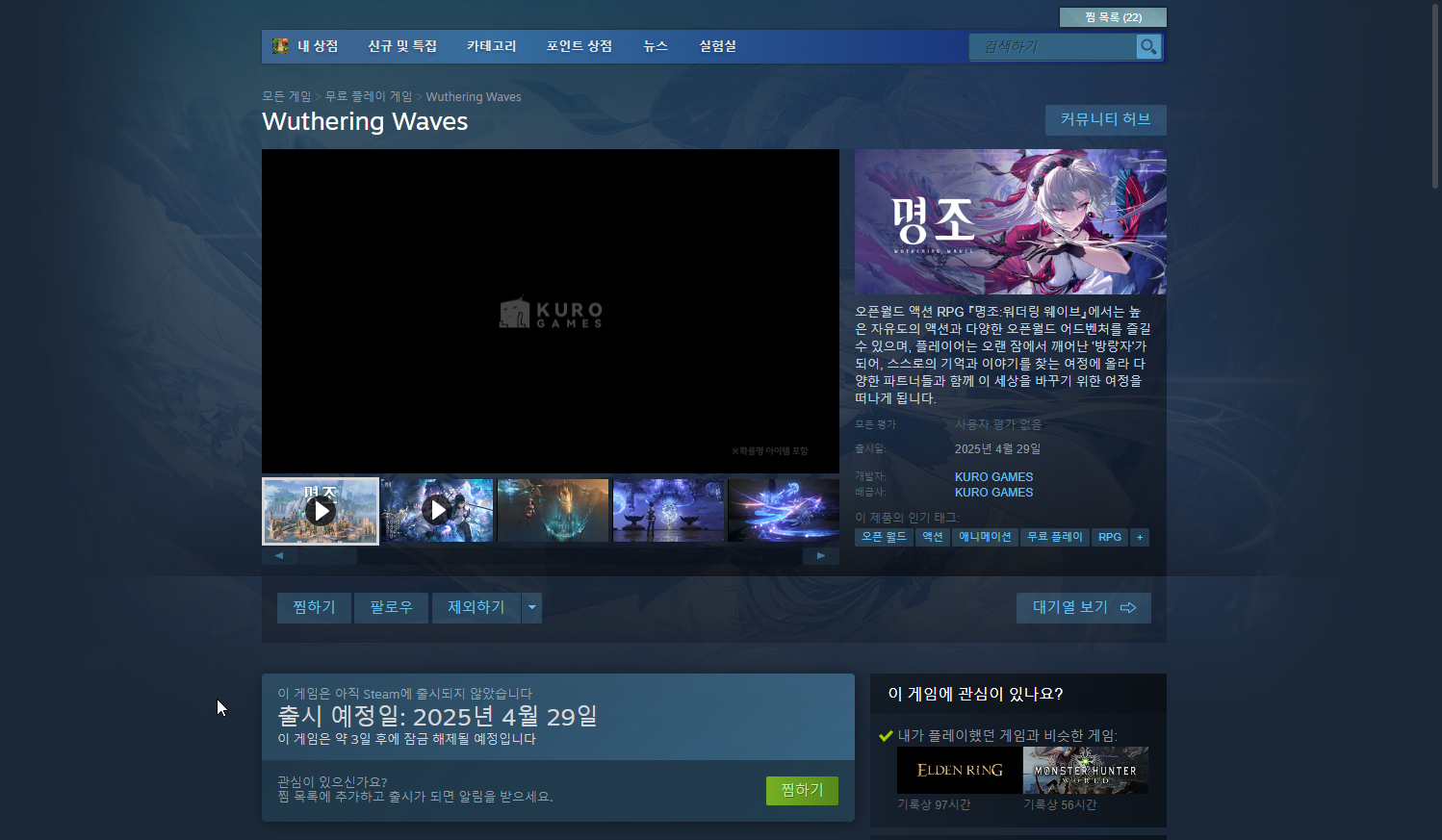
Task: Select the 애니메이션 tag
Action: click(985, 537)
